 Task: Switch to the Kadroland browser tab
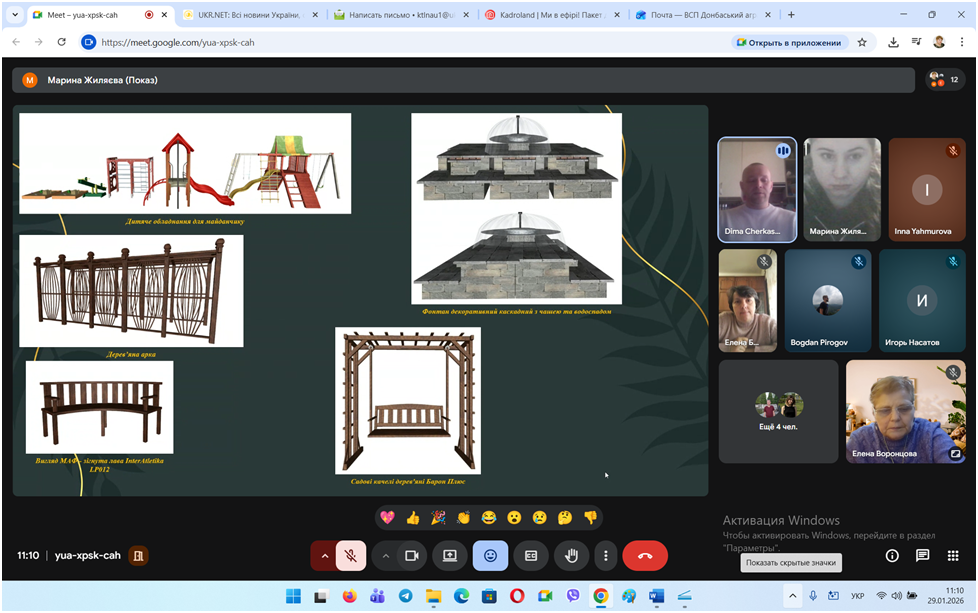click(545, 15)
